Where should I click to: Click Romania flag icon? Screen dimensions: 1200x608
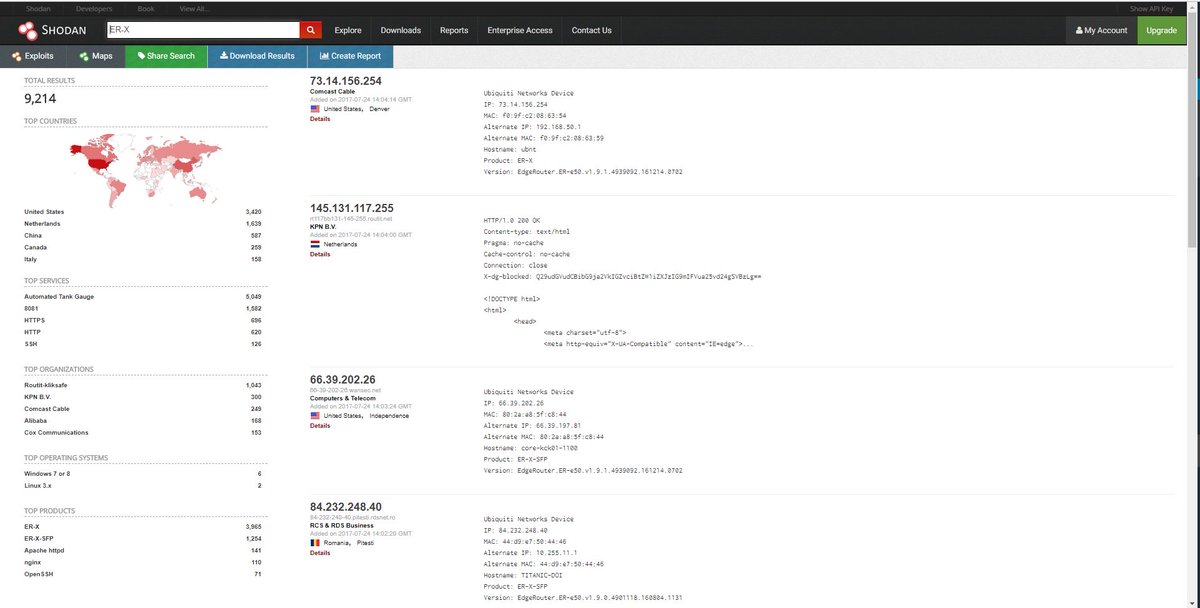315,542
